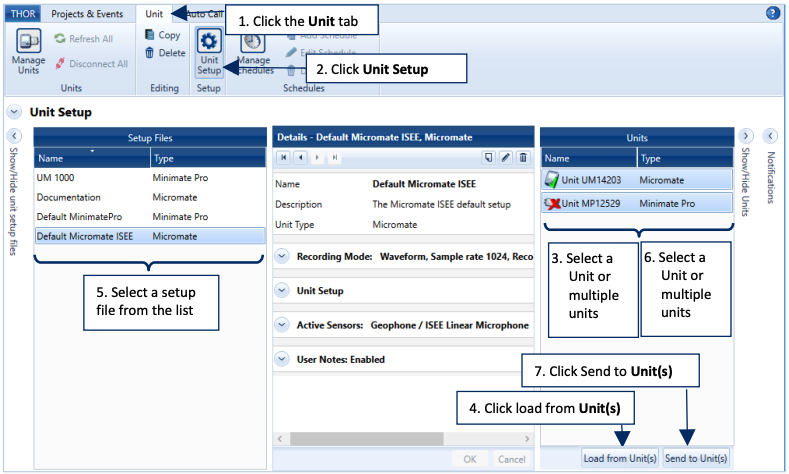Click the Send to Unit(s) button
789x474 pixels.
[x=696, y=458]
